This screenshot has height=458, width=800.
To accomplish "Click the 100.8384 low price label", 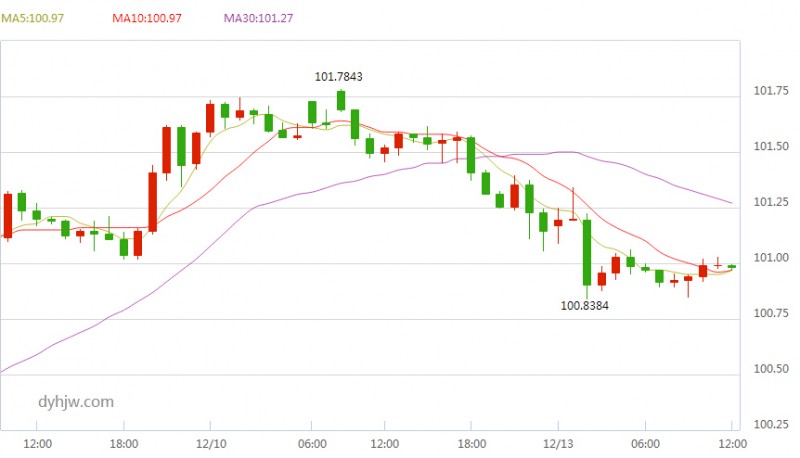I will click(x=585, y=306).
